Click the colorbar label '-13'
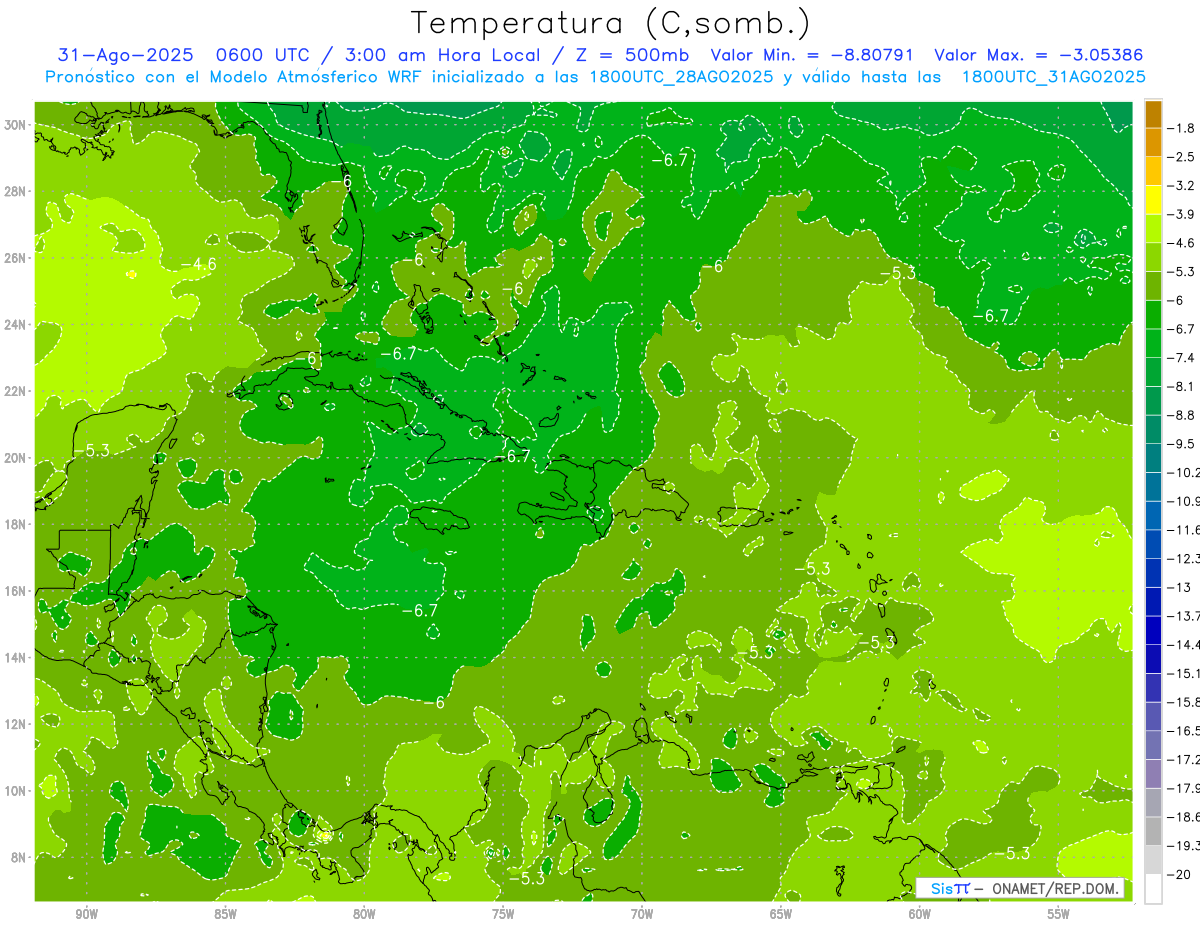1200x927 pixels. pyautogui.click(x=1178, y=587)
